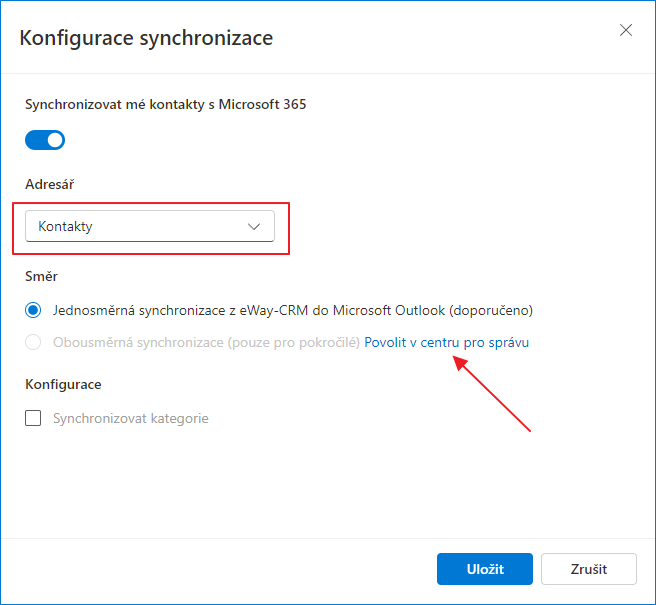Toggle the Microsoft 365 contacts sync switch

click(45, 140)
